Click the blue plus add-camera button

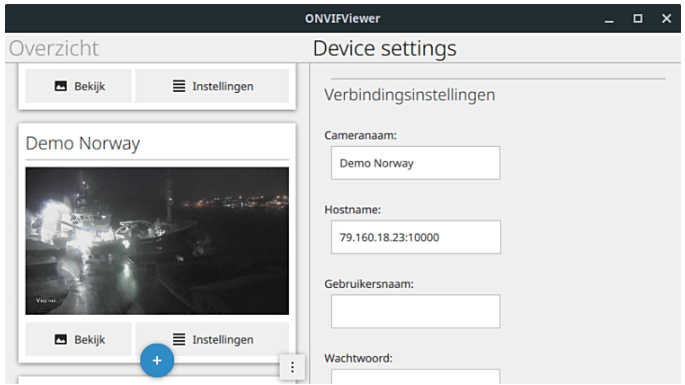157,361
